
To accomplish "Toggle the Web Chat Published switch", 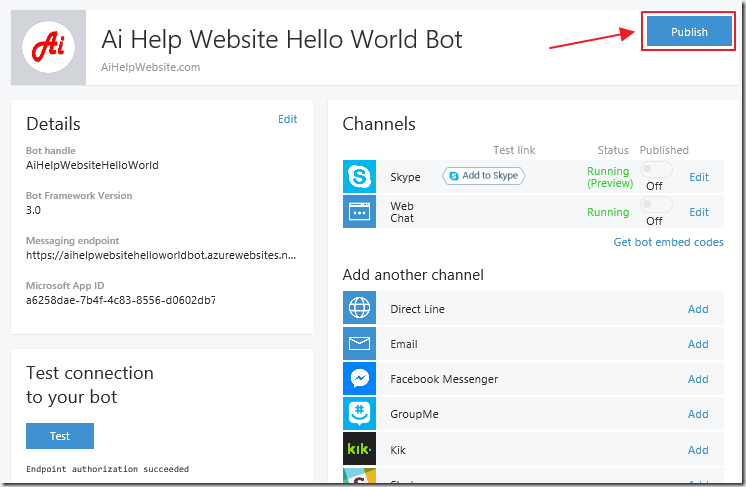I will [656, 205].
